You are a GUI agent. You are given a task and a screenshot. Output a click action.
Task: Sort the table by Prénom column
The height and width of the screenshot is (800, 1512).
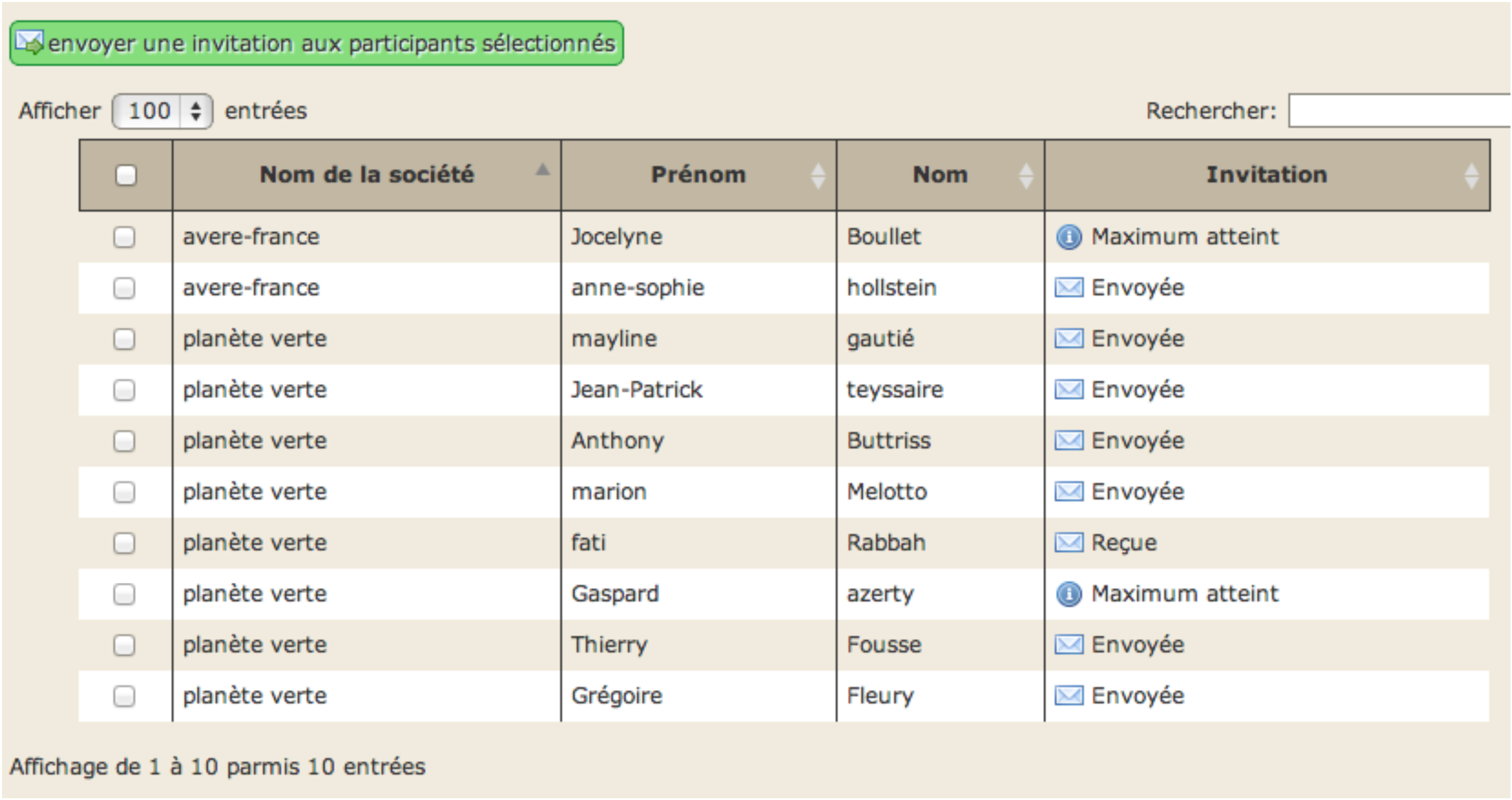(x=699, y=175)
